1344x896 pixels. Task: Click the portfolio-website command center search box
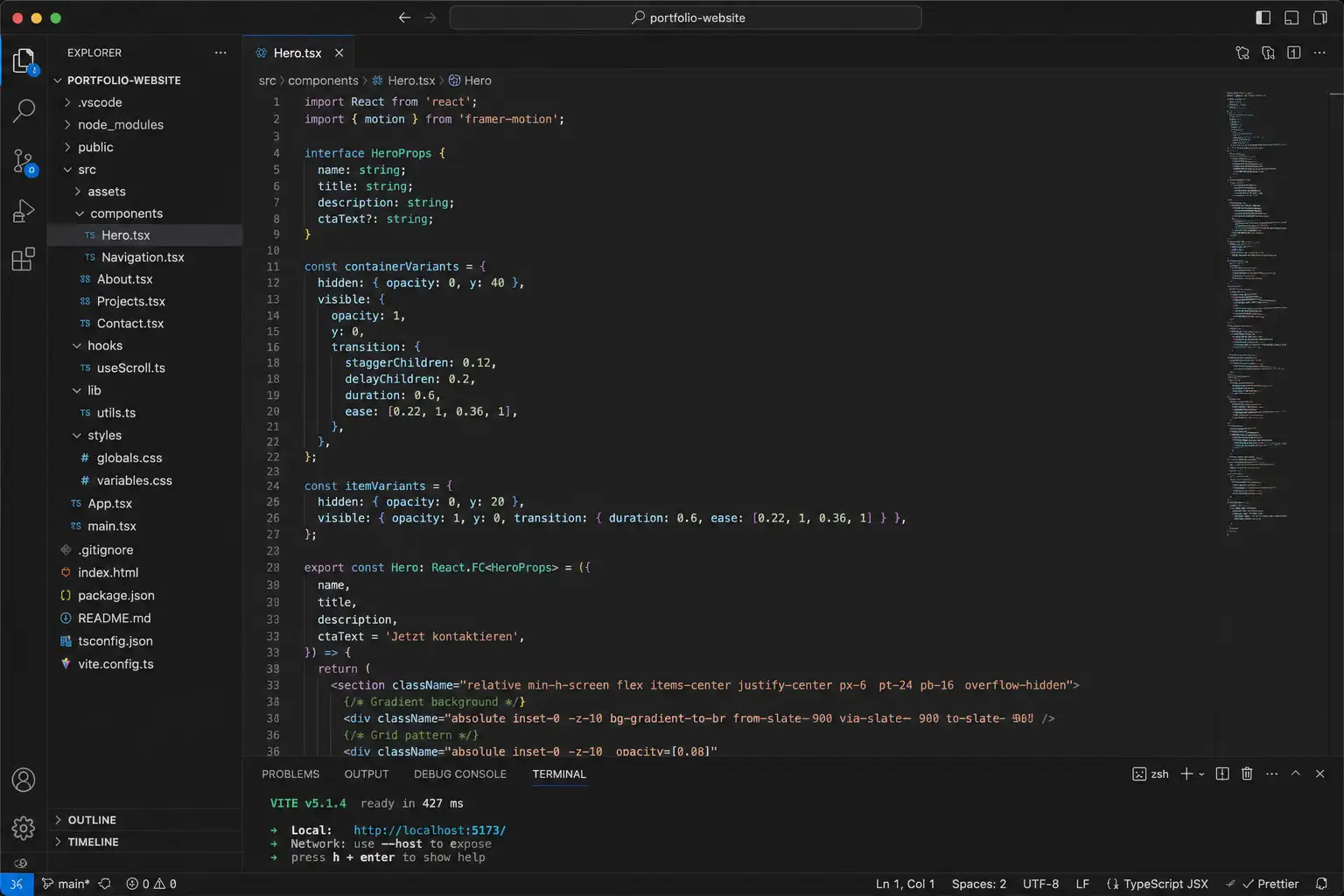685,17
